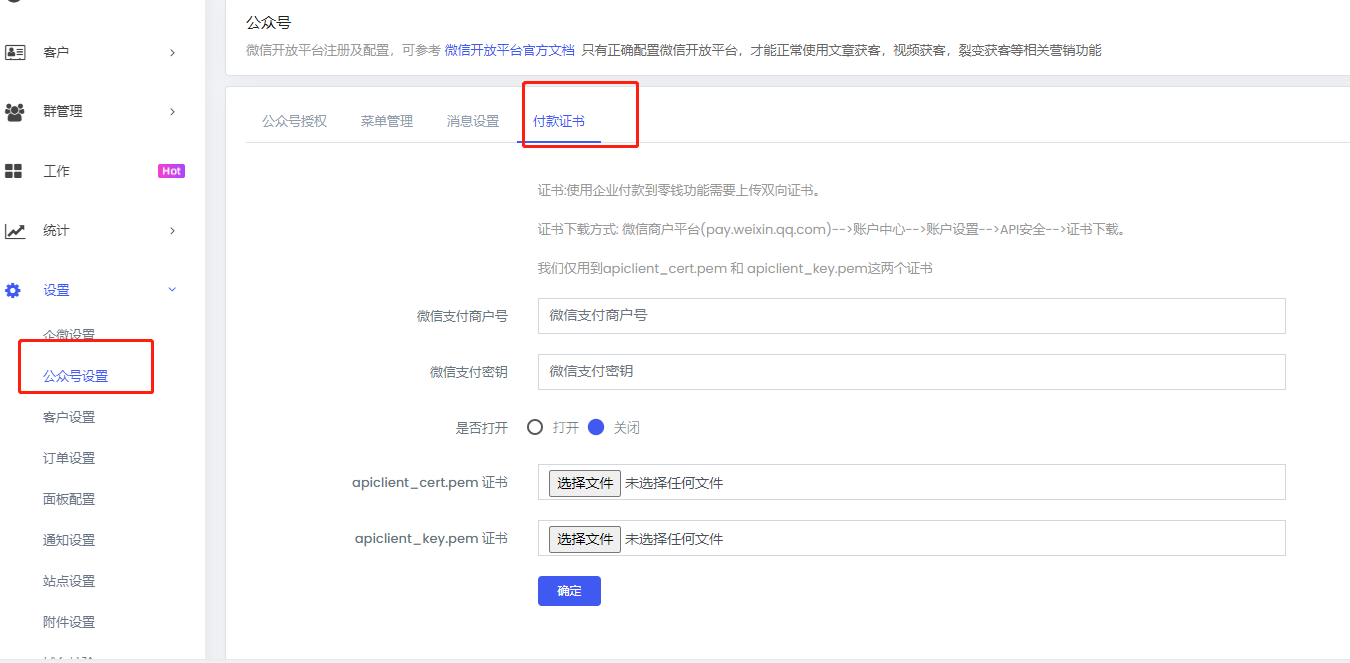The image size is (1350, 663).
Task: Open 企微设置 submenu item
Action: click(69, 335)
